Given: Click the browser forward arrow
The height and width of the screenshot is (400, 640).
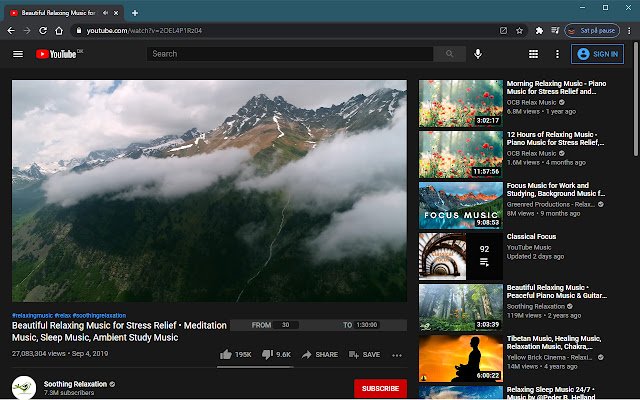Looking at the screenshot, I should (27, 31).
